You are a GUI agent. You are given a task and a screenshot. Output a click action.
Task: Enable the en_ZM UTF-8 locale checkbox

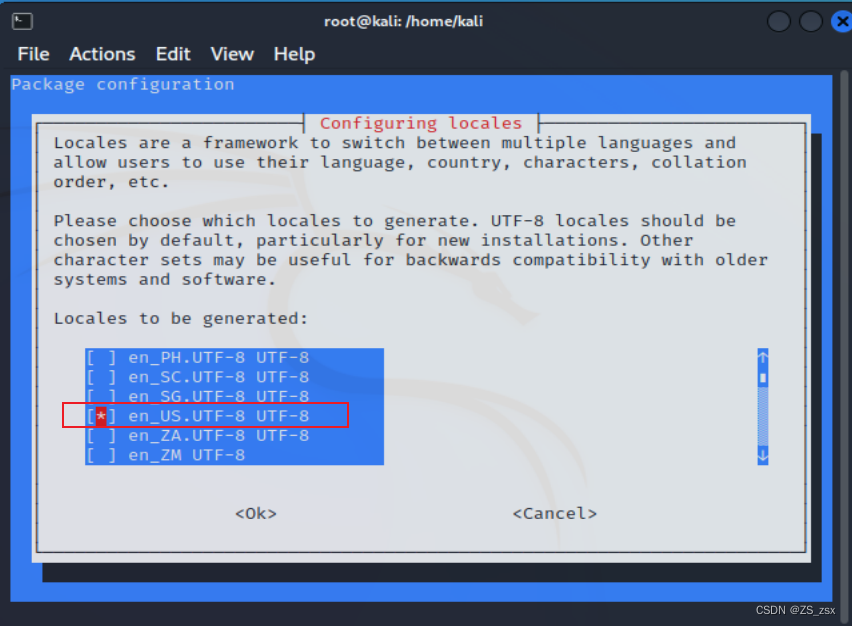coord(101,455)
